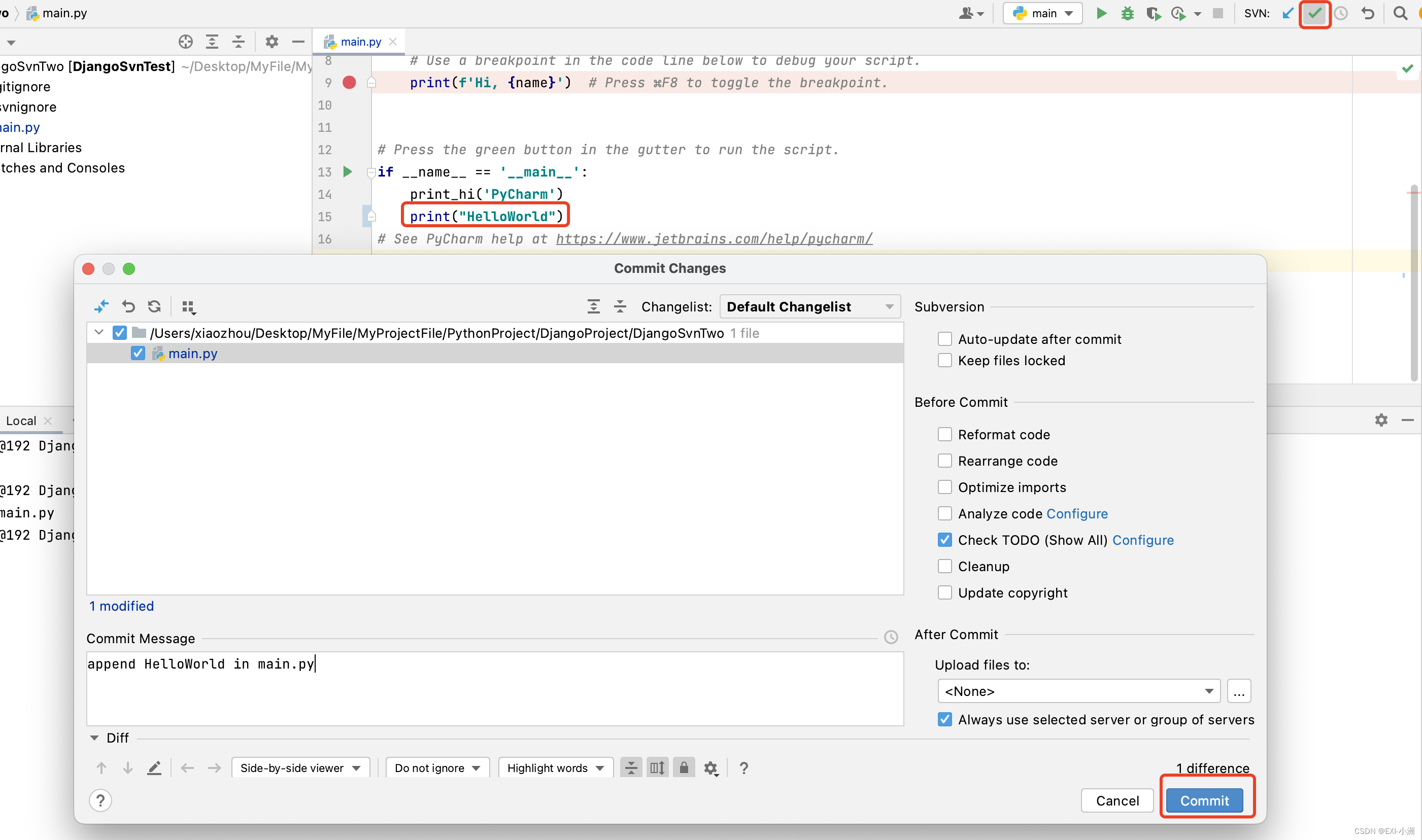Toggle collapse unchanged fragments in Diff

[631, 767]
